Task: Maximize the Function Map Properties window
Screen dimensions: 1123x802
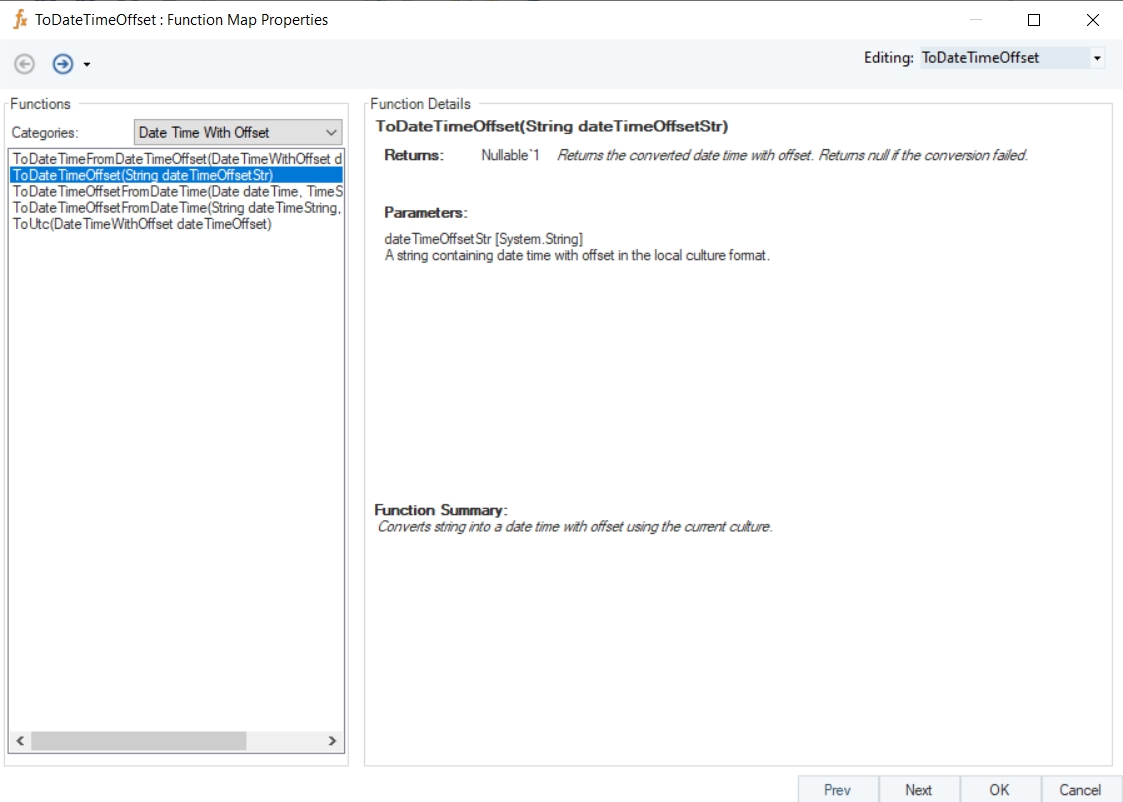Action: pyautogui.click(x=1034, y=20)
